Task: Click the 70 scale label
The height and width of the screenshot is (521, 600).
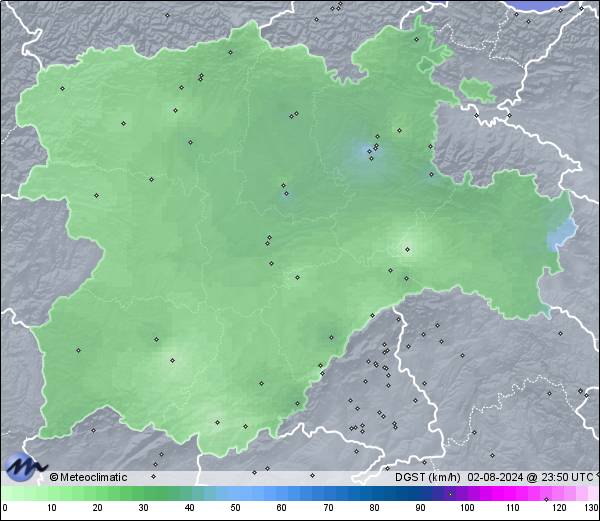Action: click(328, 508)
